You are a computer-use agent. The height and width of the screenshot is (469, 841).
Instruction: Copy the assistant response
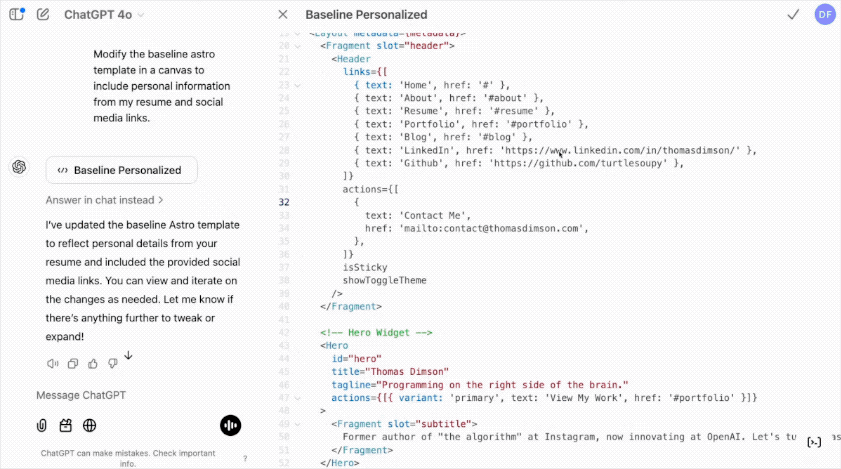click(x=73, y=364)
